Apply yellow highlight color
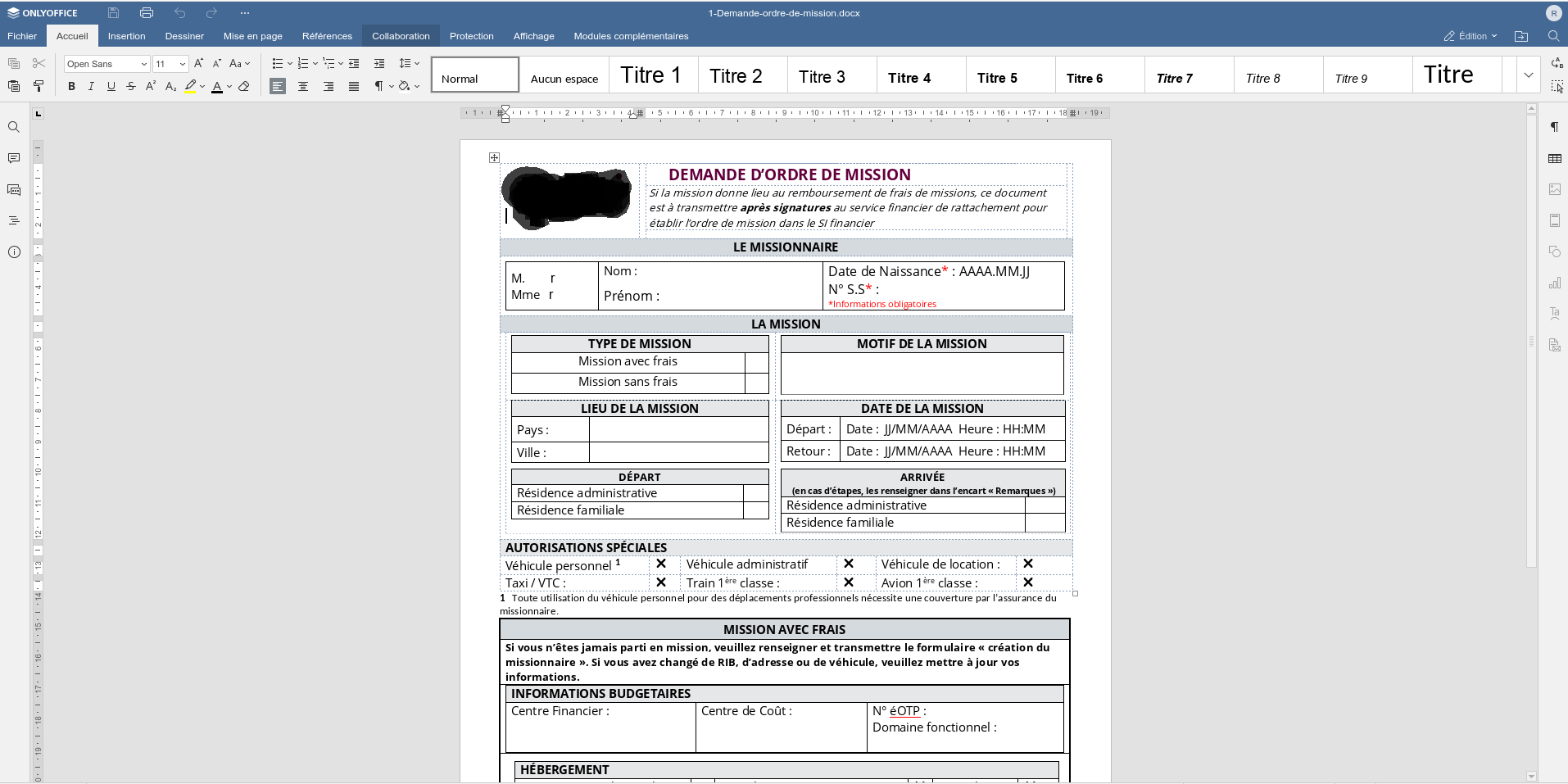The image size is (1568, 784). pyautogui.click(x=190, y=86)
